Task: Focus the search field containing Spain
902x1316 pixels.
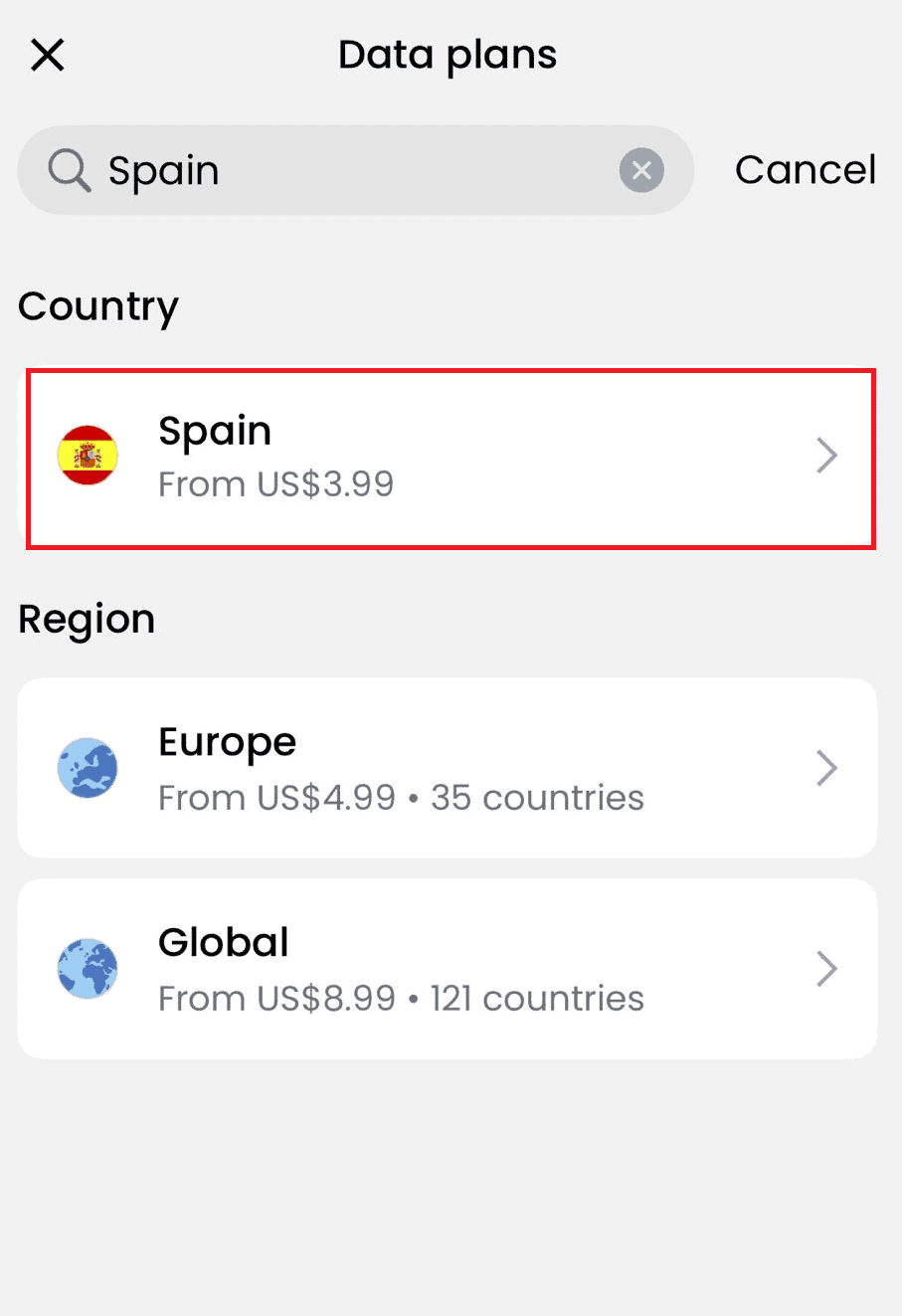Action: (x=358, y=170)
